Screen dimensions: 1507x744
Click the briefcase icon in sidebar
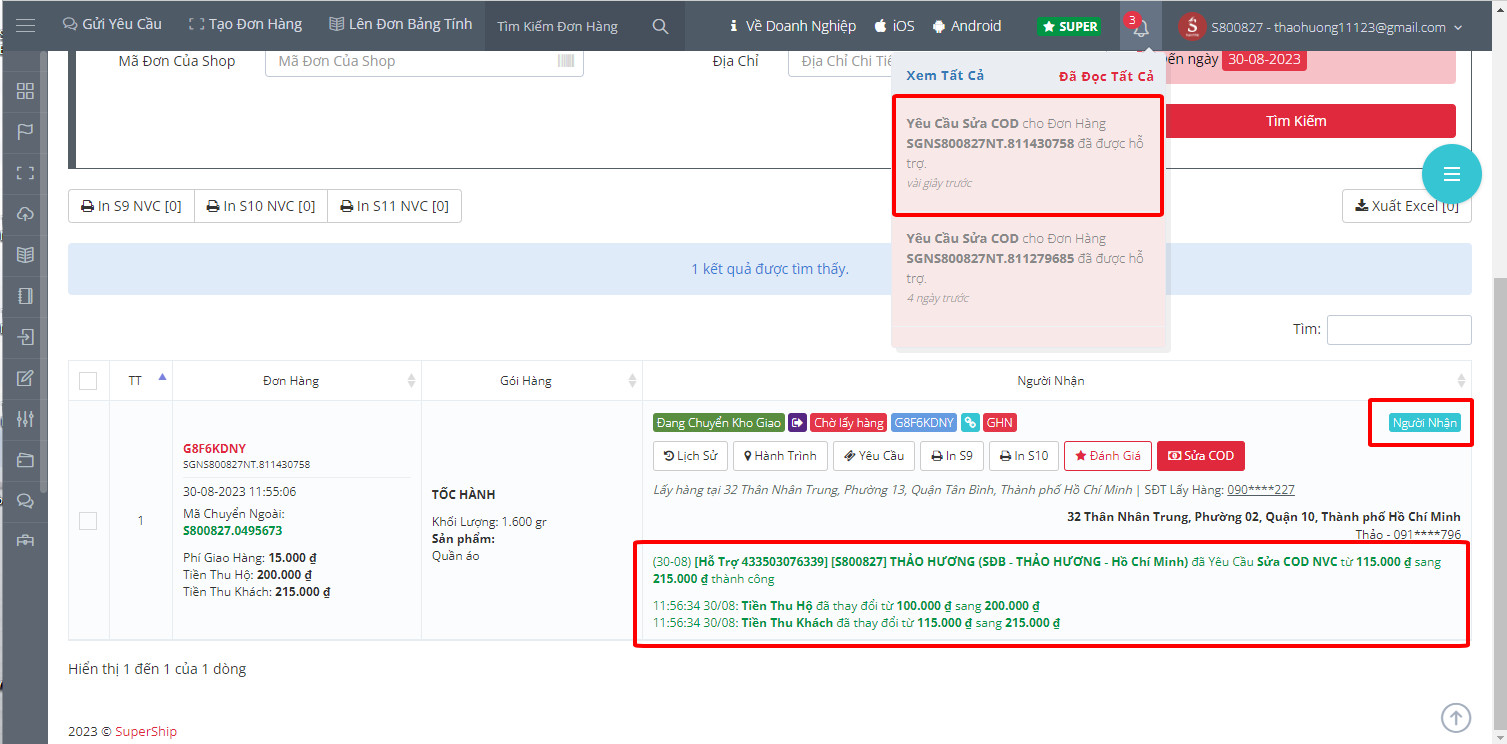pyautogui.click(x=25, y=541)
